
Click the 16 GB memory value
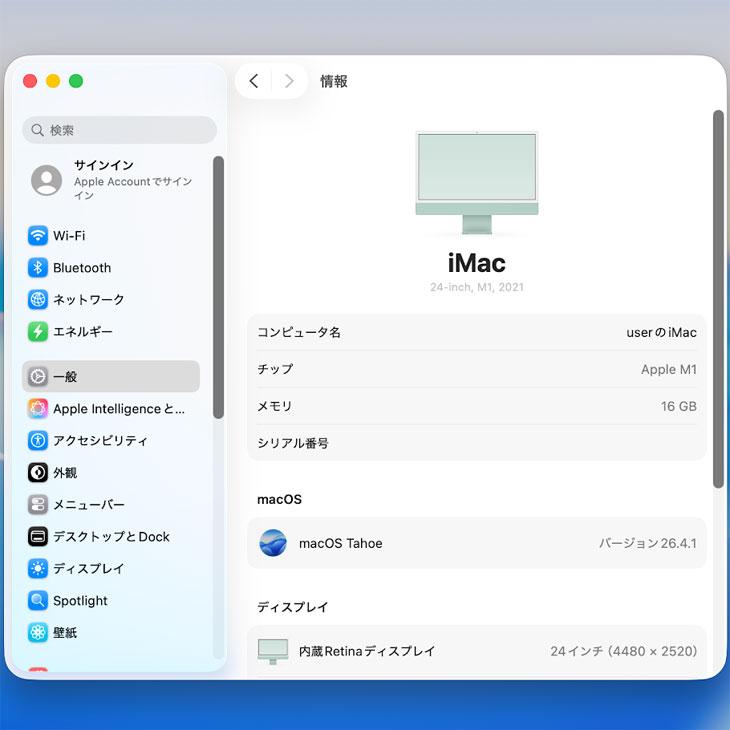pos(679,406)
